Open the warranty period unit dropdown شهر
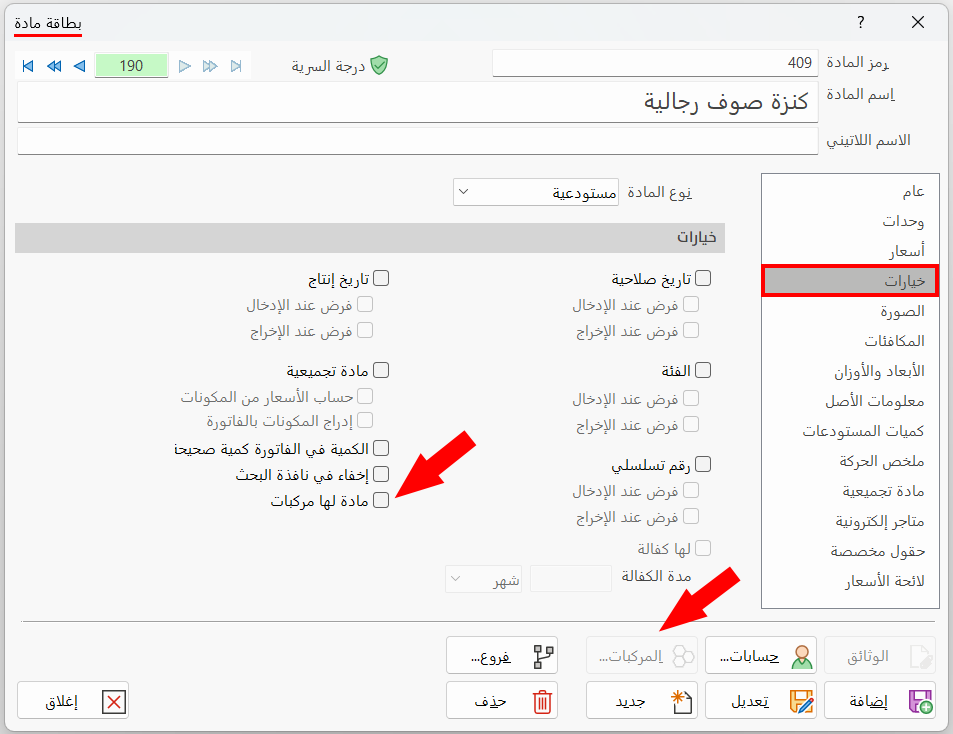 pyautogui.click(x=484, y=579)
